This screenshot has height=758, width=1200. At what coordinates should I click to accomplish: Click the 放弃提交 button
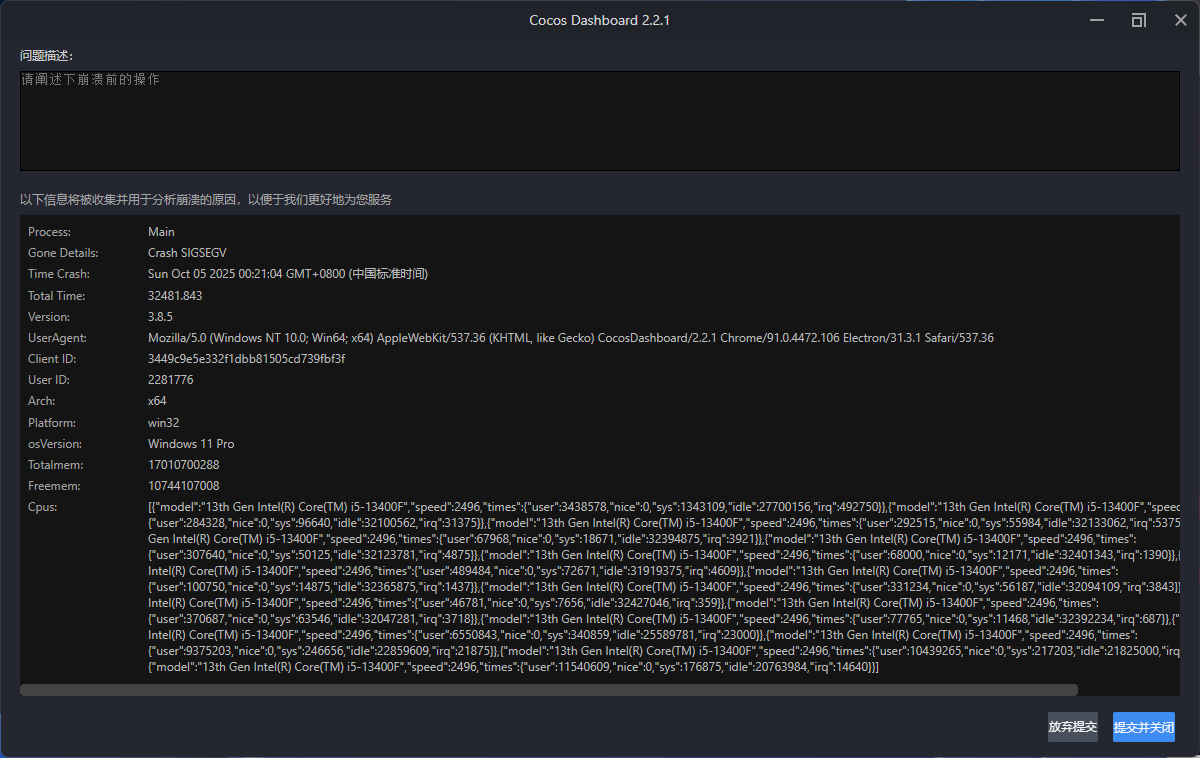(x=1072, y=727)
